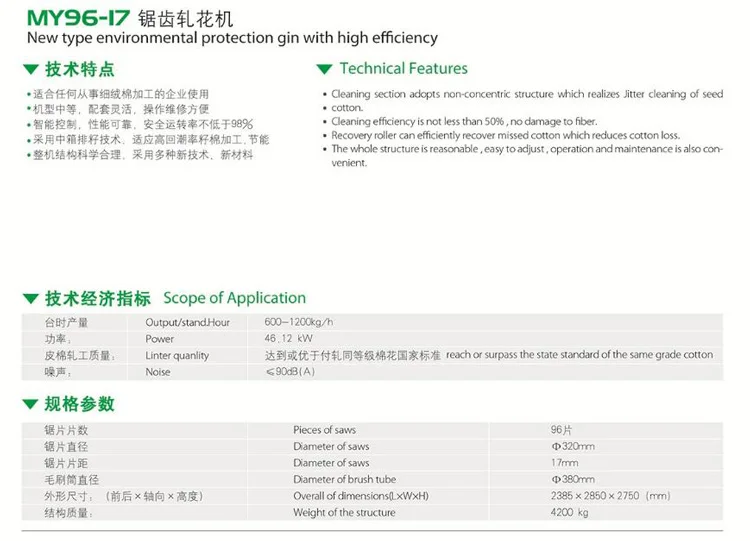Select the Power row label
The height and width of the screenshot is (541, 750).
click(160, 339)
